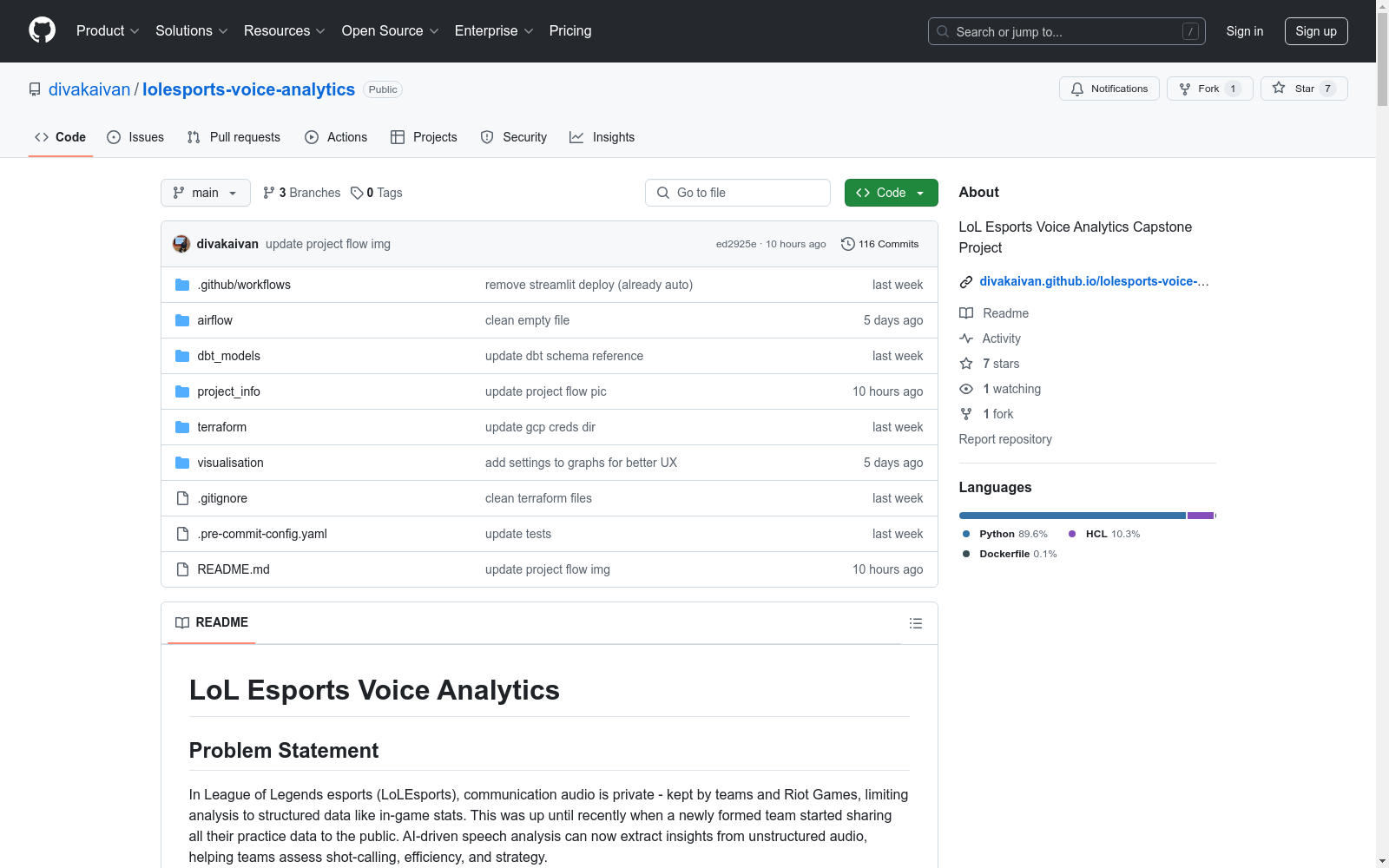Open the GitHub homepage logo
Screen dimensions: 1389x868
click(42, 30)
